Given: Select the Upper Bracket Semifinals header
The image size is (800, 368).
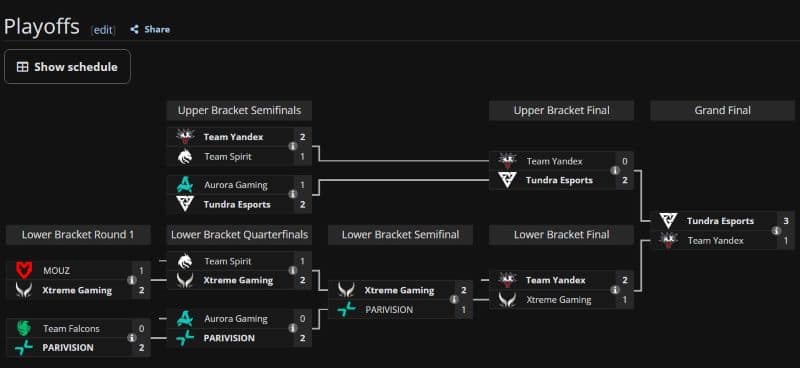Looking at the screenshot, I should coord(239,110).
